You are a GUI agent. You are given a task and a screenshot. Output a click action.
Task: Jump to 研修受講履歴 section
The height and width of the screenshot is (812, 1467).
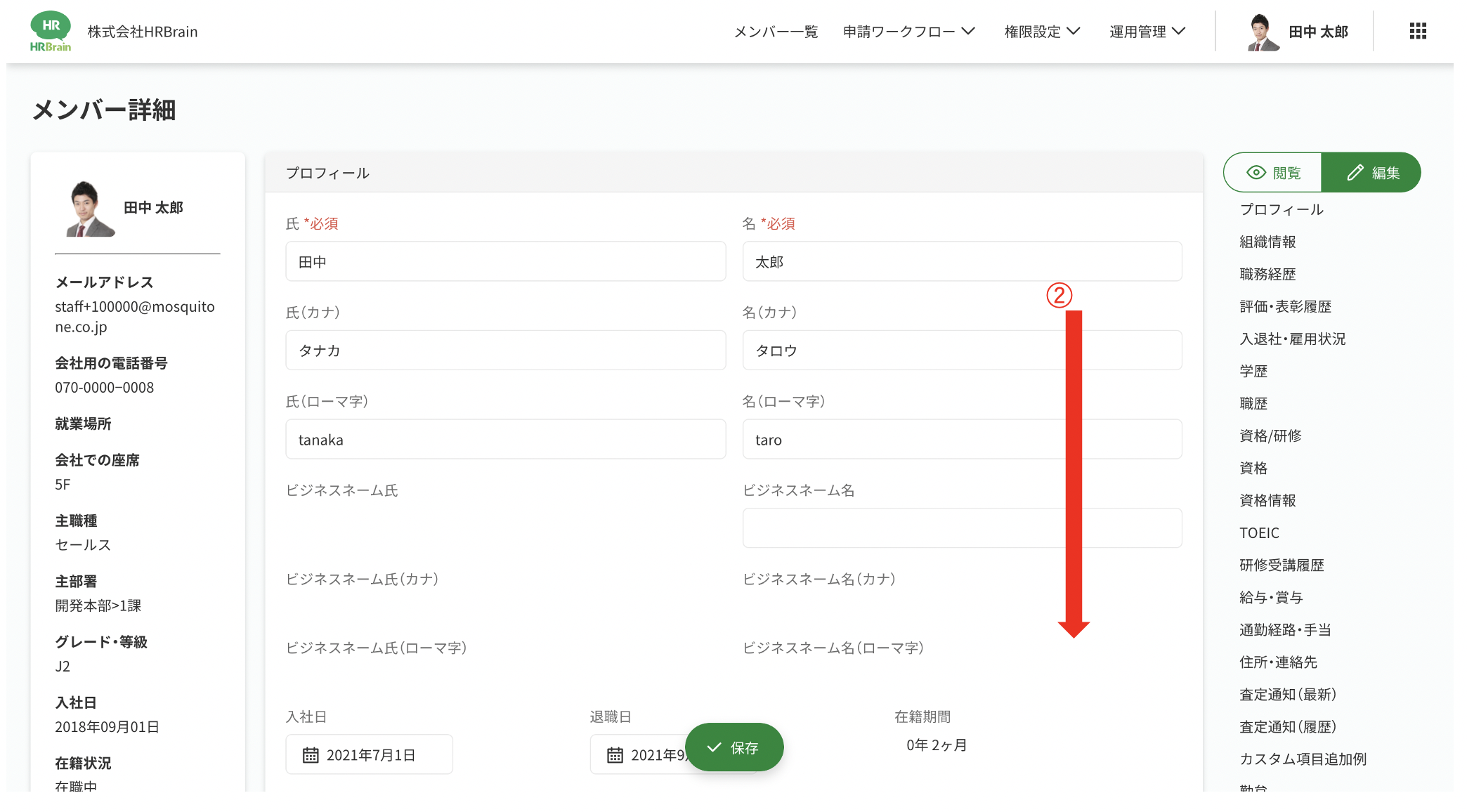1282,565
